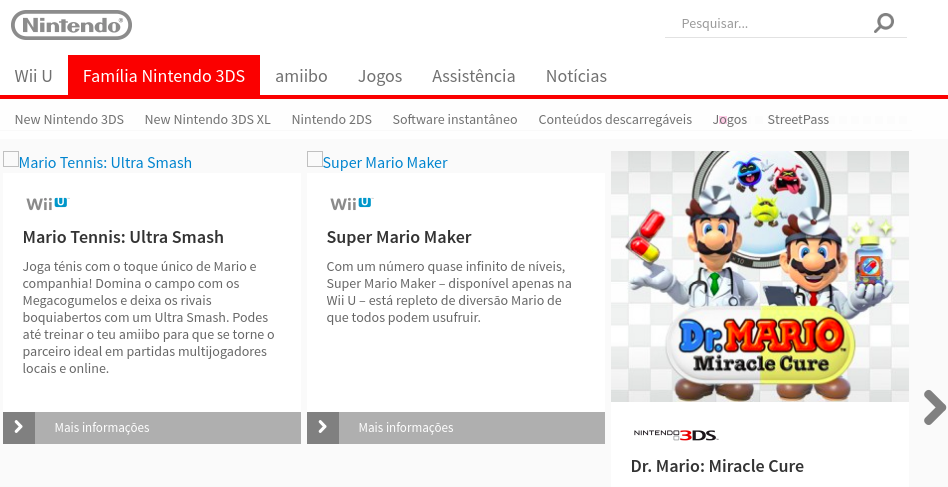Viewport: 948px width, 487px height.
Task: Switch to the Jogos main tab
Action: tap(380, 76)
